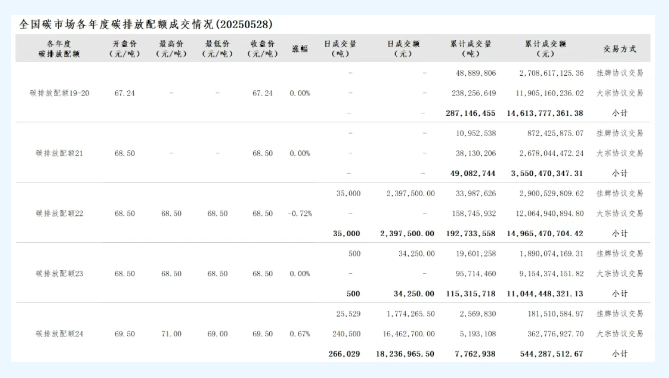The image size is (669, 378).
Task: Click the 18,236,965.50 daily turnover subtotal
Action: tap(405, 354)
